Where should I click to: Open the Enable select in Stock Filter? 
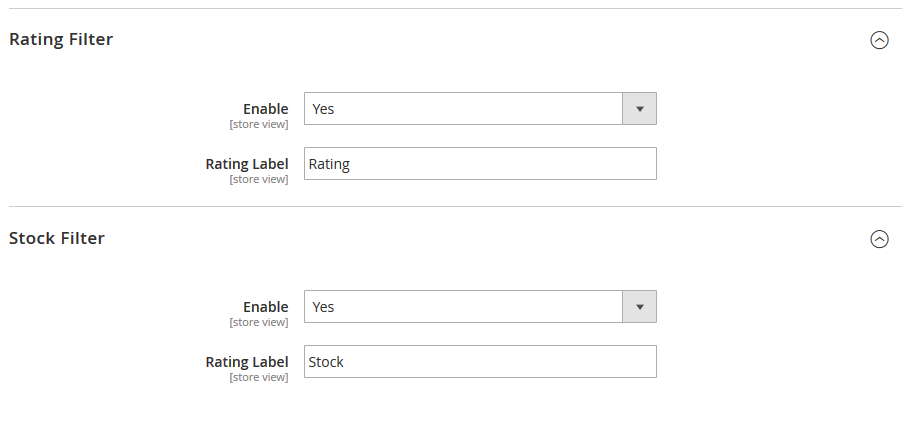463,307
